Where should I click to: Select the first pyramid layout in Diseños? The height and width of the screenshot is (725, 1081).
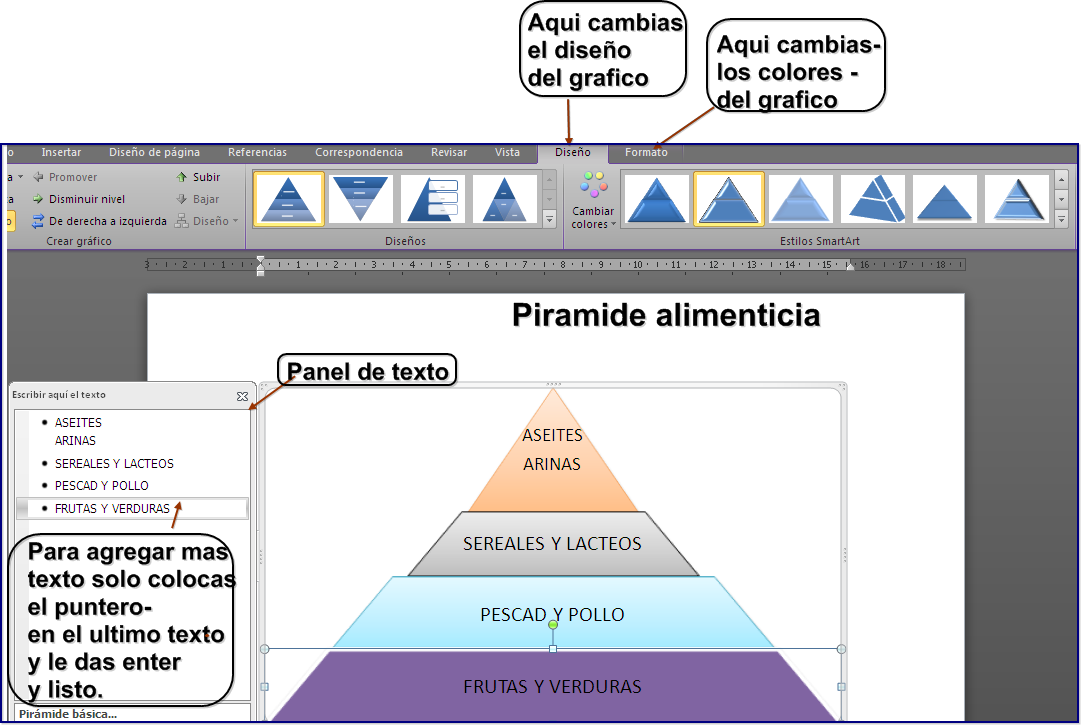(x=289, y=198)
